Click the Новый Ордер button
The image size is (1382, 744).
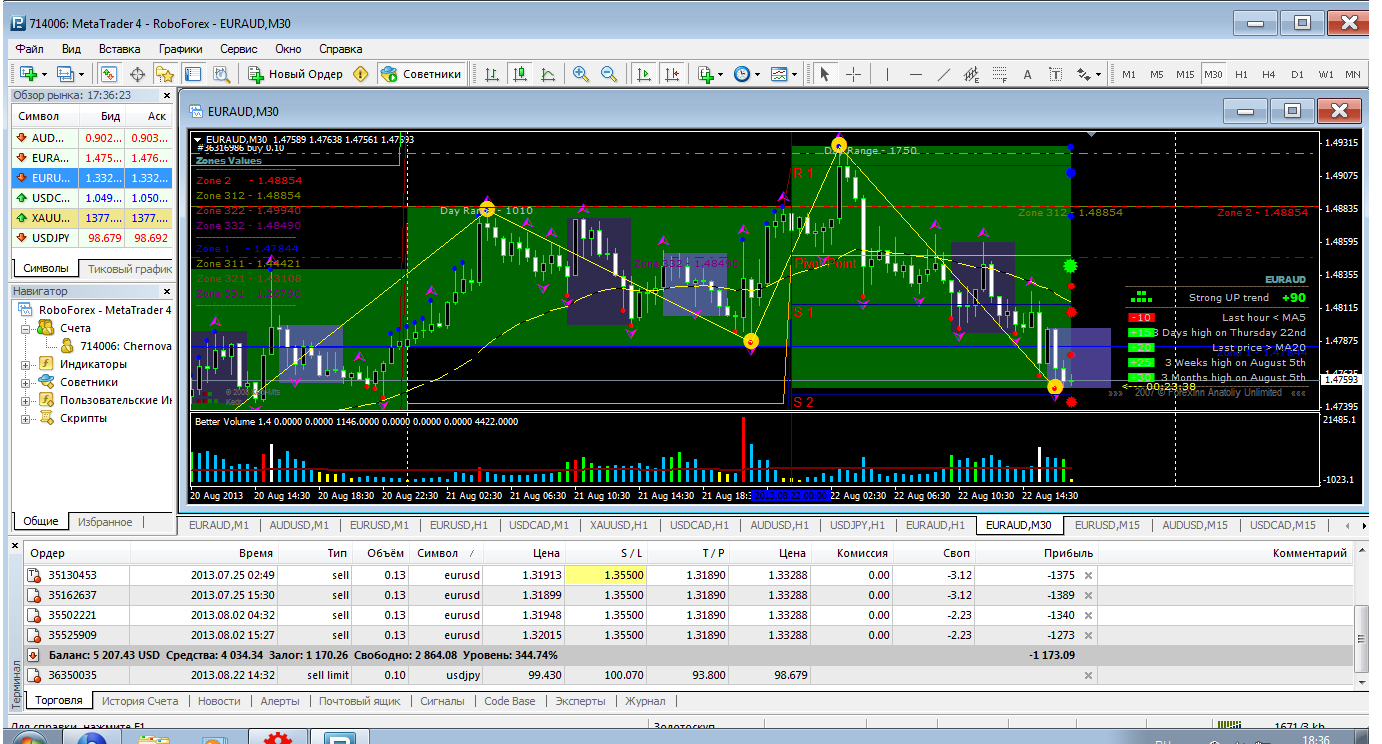coord(295,74)
